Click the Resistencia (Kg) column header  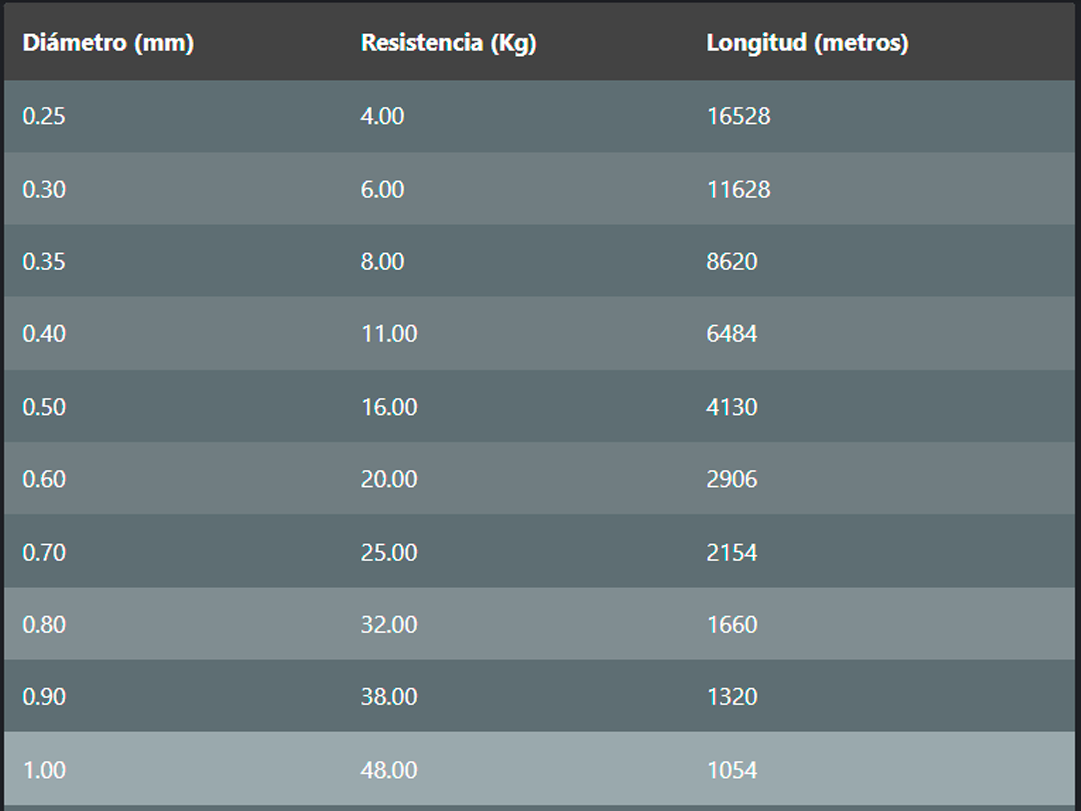coord(448,43)
